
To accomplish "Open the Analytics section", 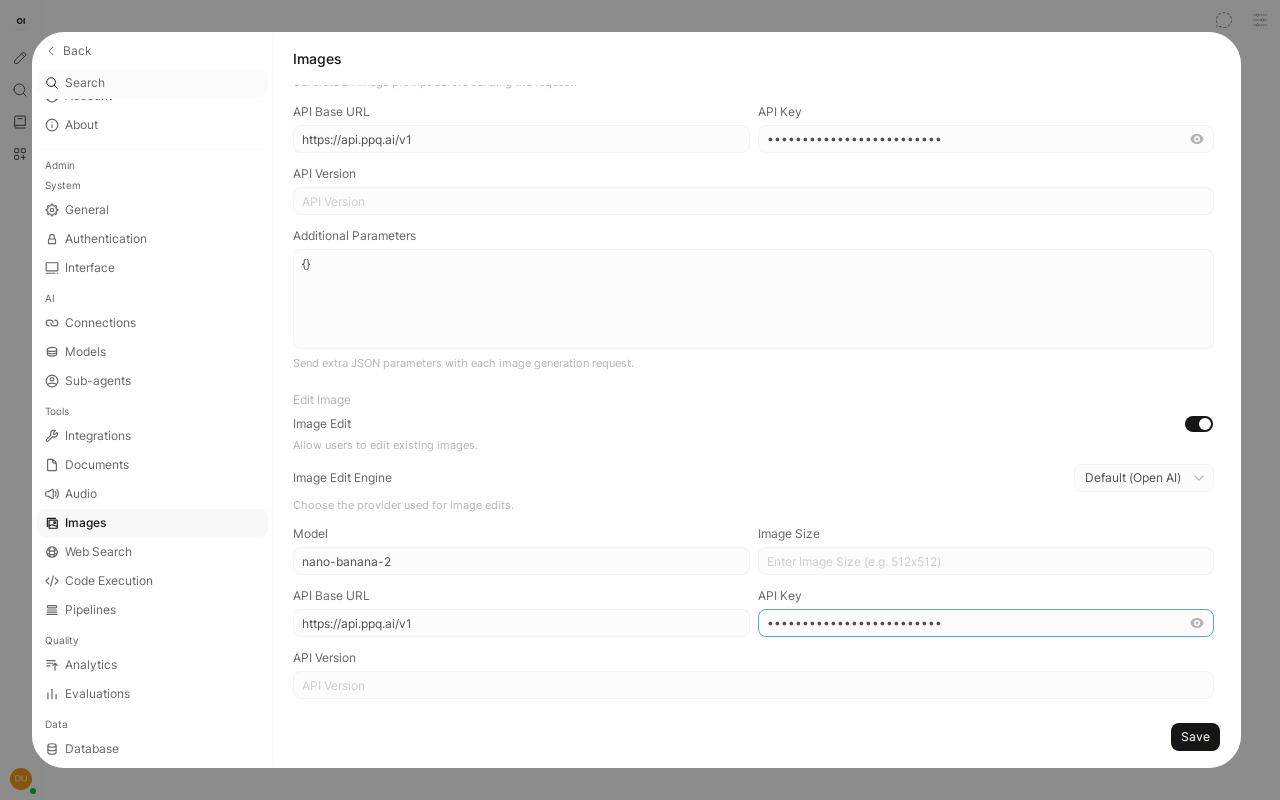I will click(152, 665).
